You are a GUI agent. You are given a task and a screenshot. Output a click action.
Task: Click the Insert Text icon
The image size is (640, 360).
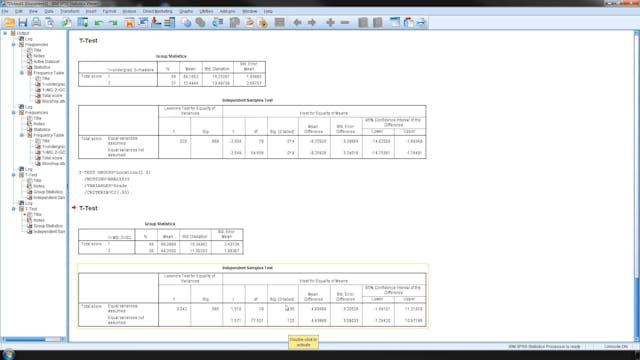click(x=421, y=22)
